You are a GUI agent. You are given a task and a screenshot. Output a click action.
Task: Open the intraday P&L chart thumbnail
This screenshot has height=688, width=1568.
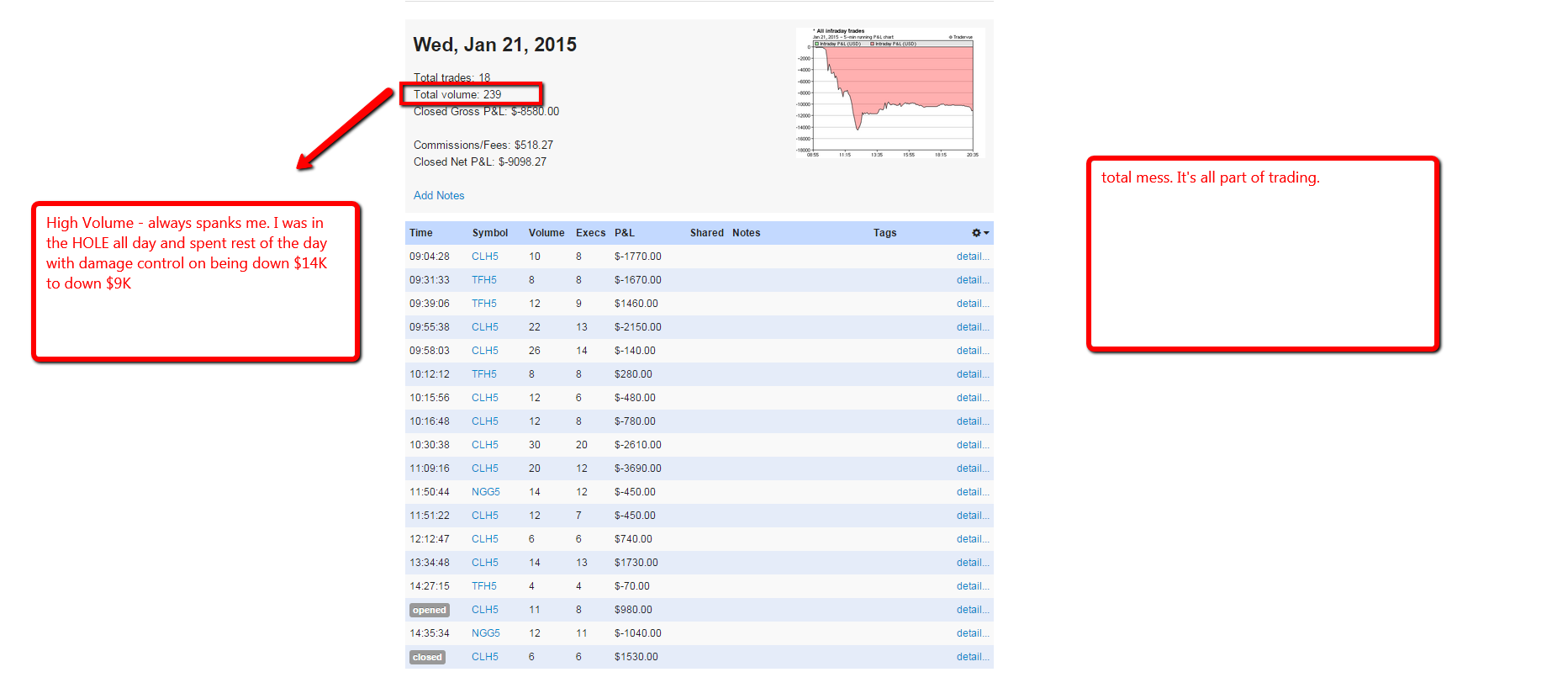pyautogui.click(x=890, y=93)
